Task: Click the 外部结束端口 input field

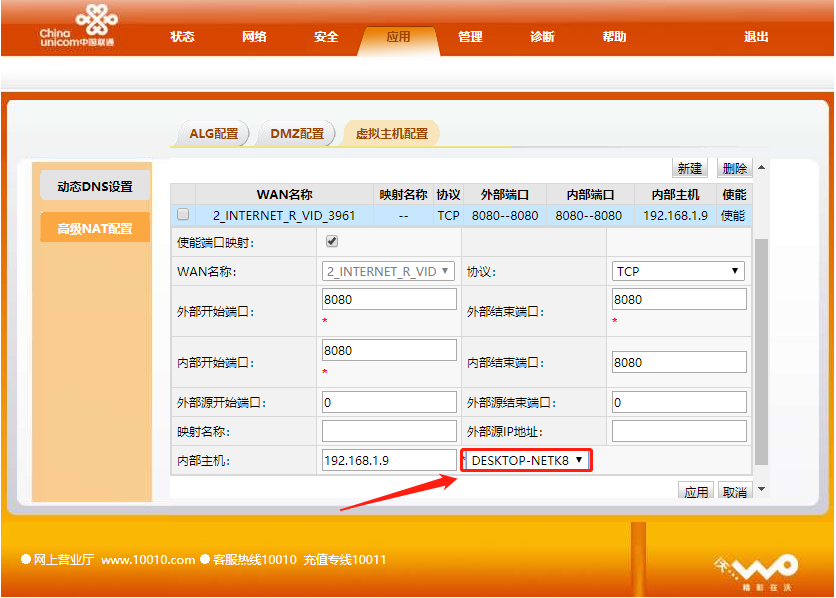Action: 679,300
